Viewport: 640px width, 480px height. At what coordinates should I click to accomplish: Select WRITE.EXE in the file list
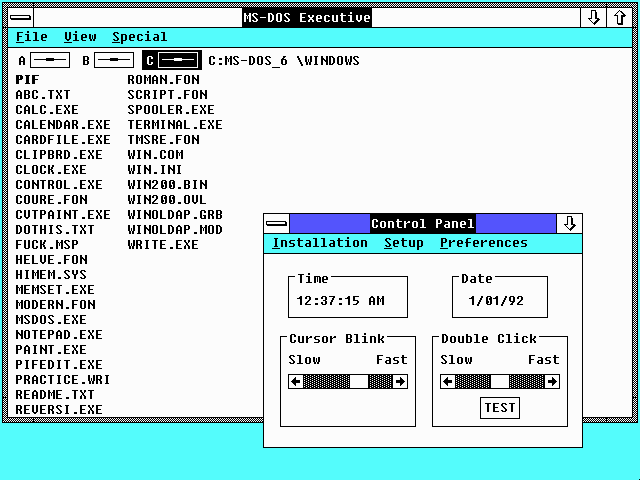[163, 245]
